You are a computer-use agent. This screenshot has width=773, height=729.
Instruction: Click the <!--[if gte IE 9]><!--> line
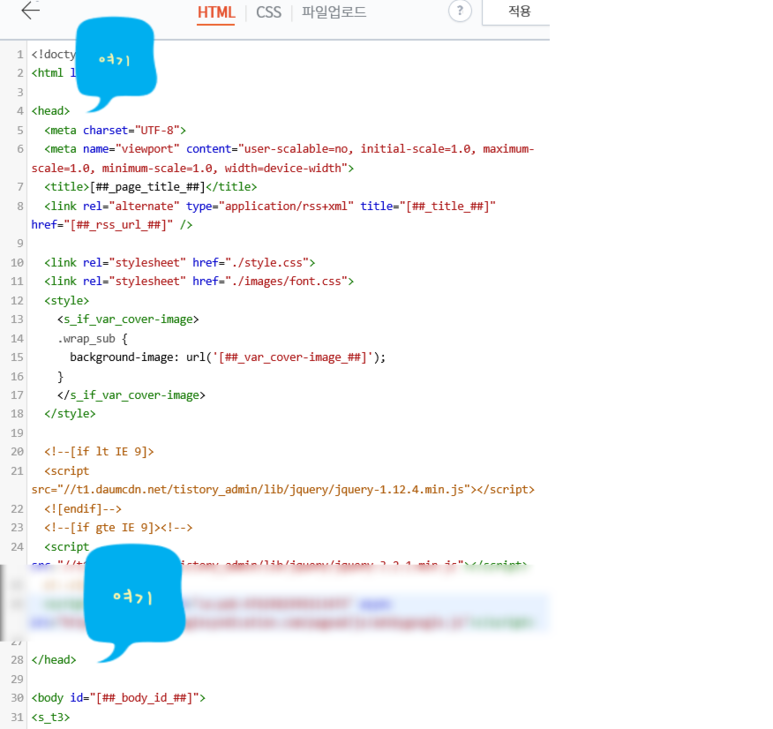(x=118, y=527)
